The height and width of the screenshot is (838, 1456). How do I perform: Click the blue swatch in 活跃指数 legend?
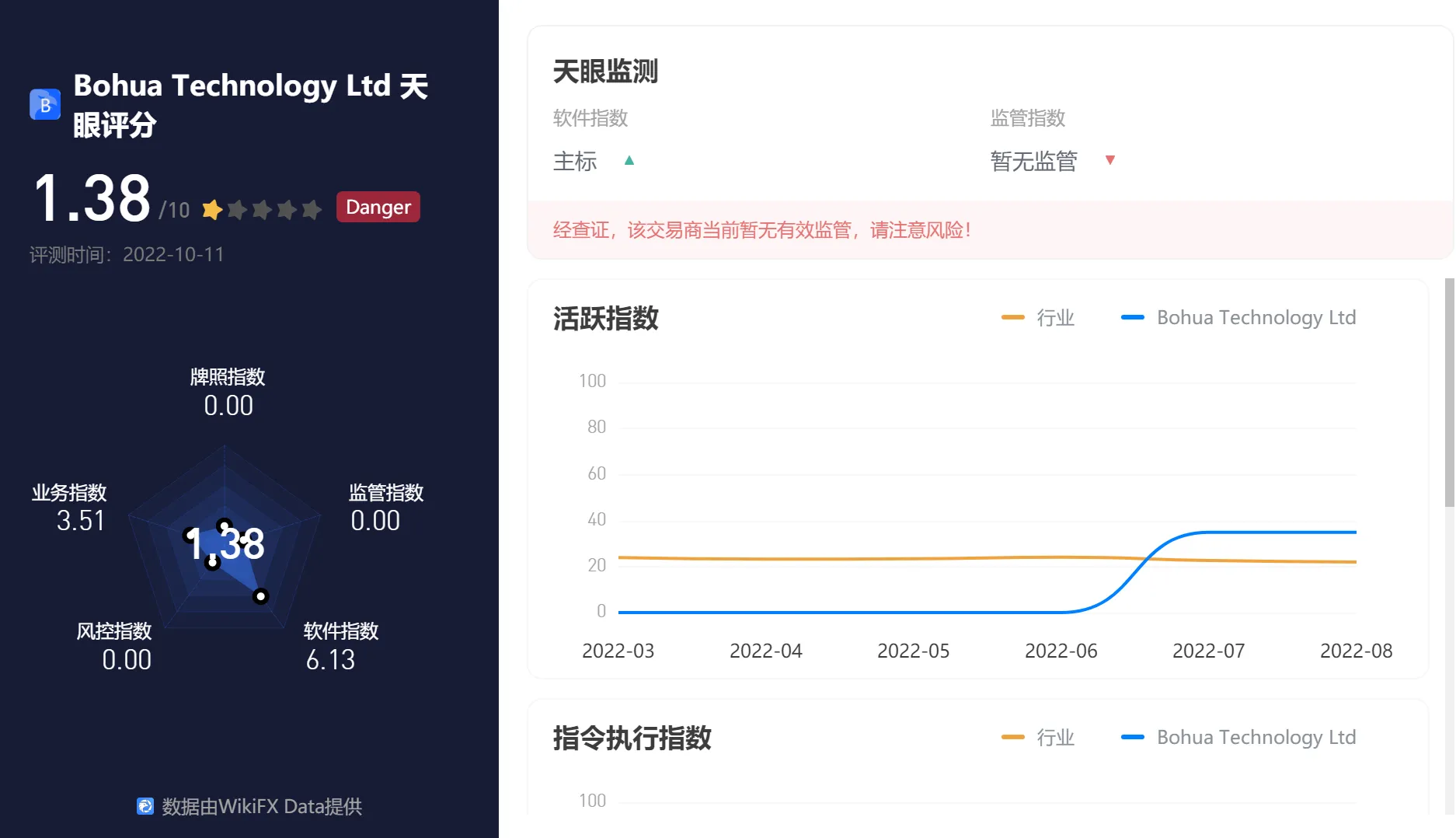tap(1133, 317)
